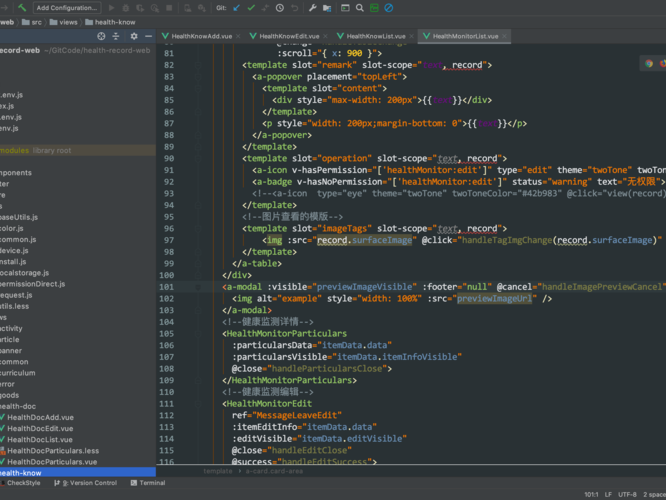
Task: Hide Project panel with minus icon
Action: [x=148, y=36]
